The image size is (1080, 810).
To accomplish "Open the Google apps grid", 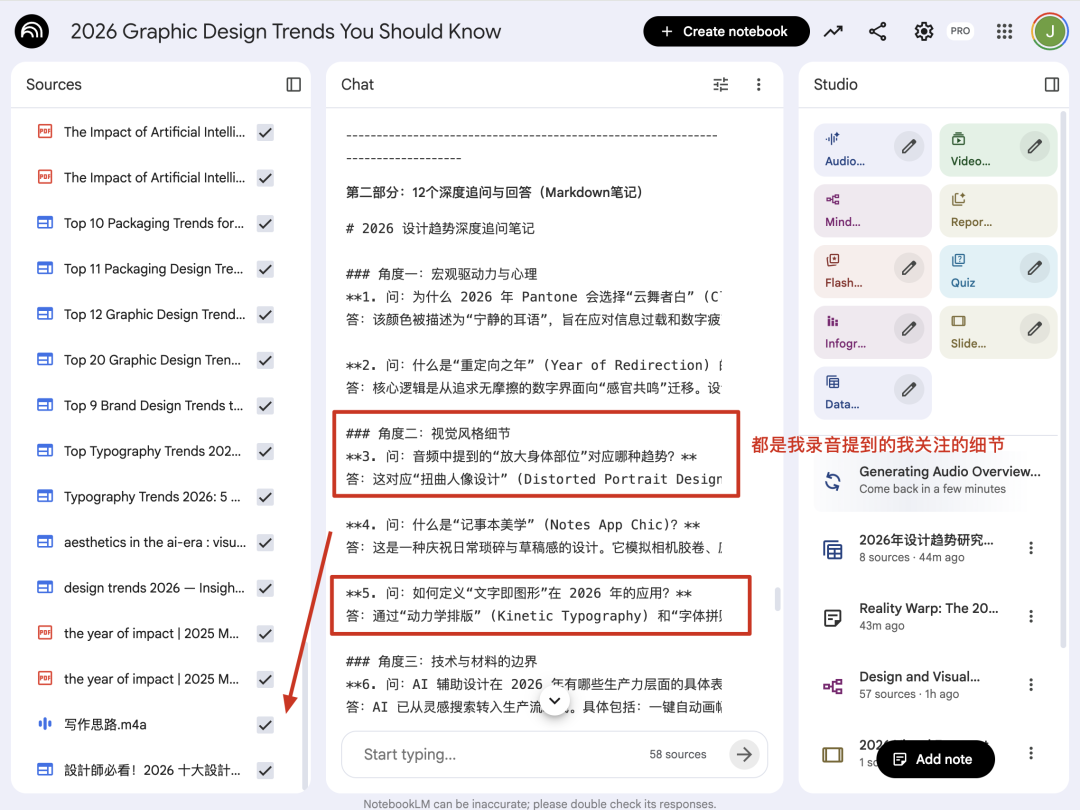I will [x=1004, y=32].
